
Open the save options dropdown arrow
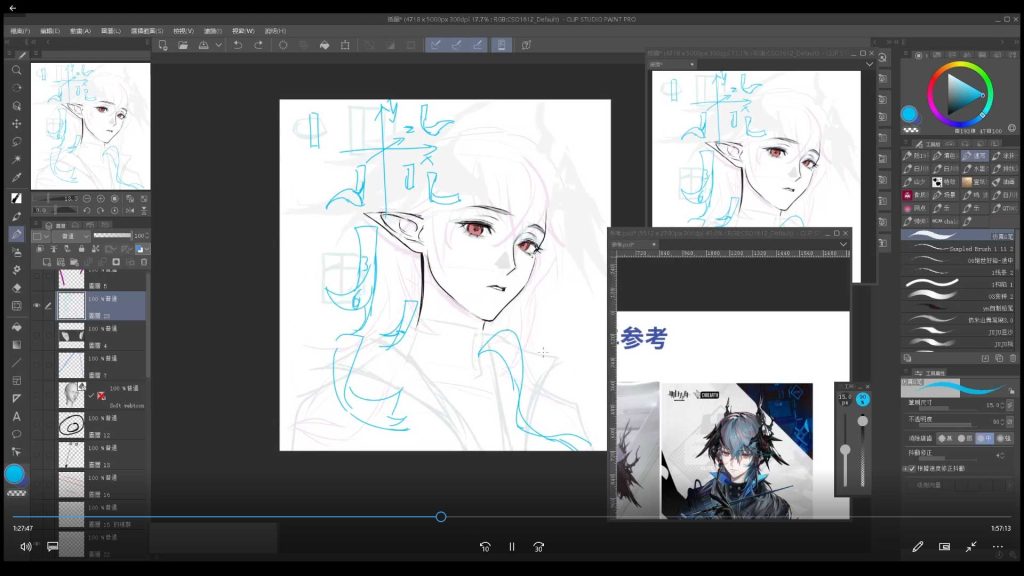coord(219,45)
